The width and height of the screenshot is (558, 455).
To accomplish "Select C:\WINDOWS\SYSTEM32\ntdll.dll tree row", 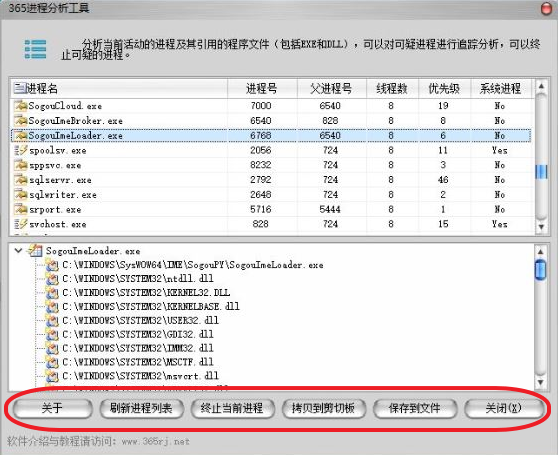I will point(138,279).
